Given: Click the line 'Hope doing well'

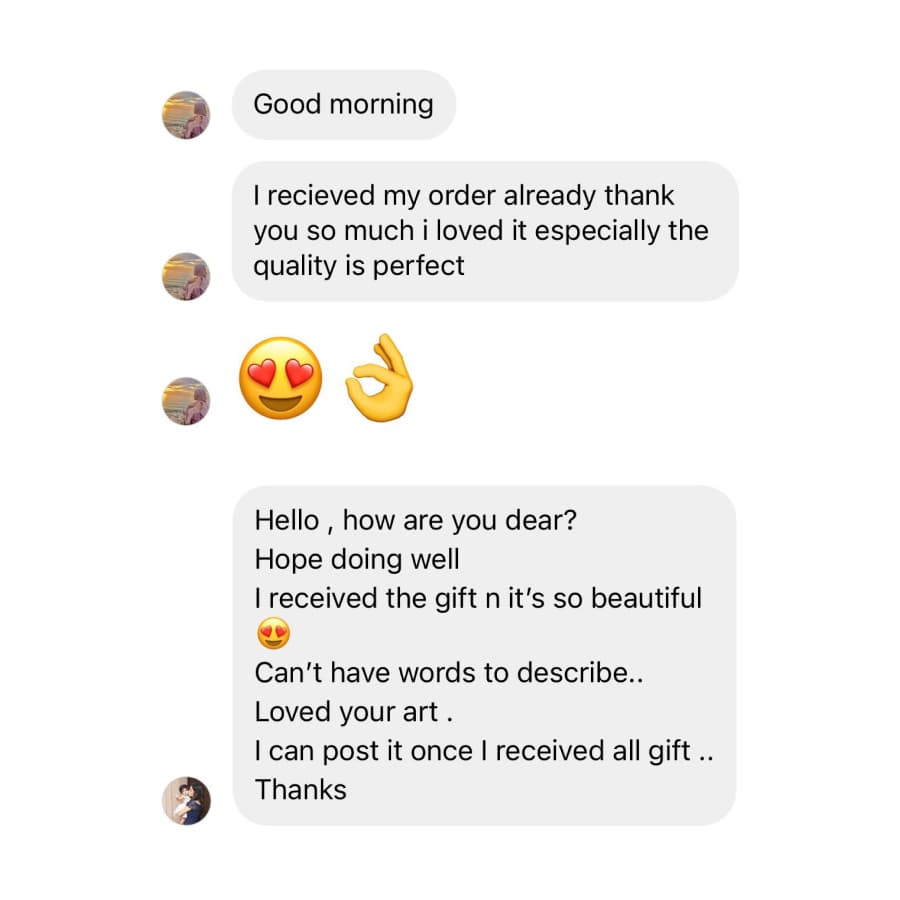Looking at the screenshot, I should (x=357, y=560).
